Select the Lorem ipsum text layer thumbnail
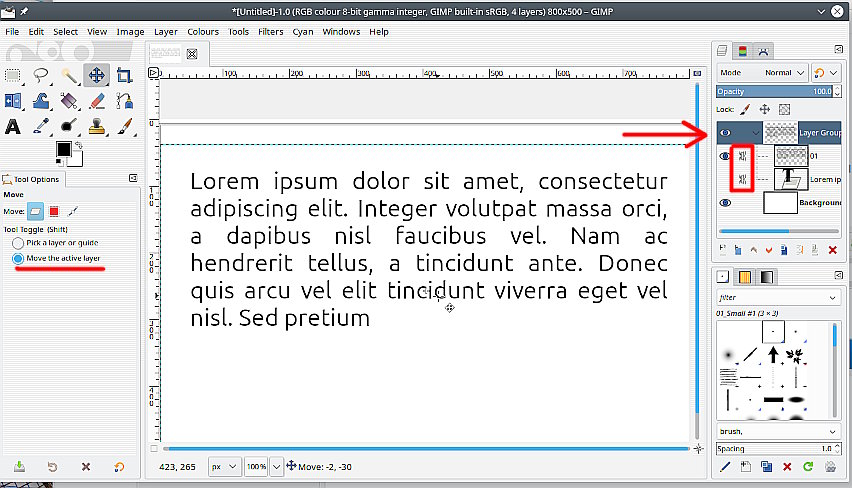This screenshot has height=488, width=852. [791, 179]
